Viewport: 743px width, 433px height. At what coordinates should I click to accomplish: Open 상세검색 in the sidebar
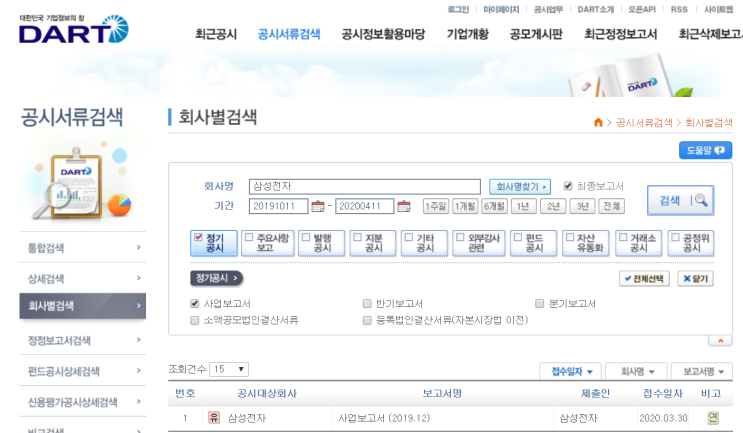pyautogui.click(x=82, y=278)
